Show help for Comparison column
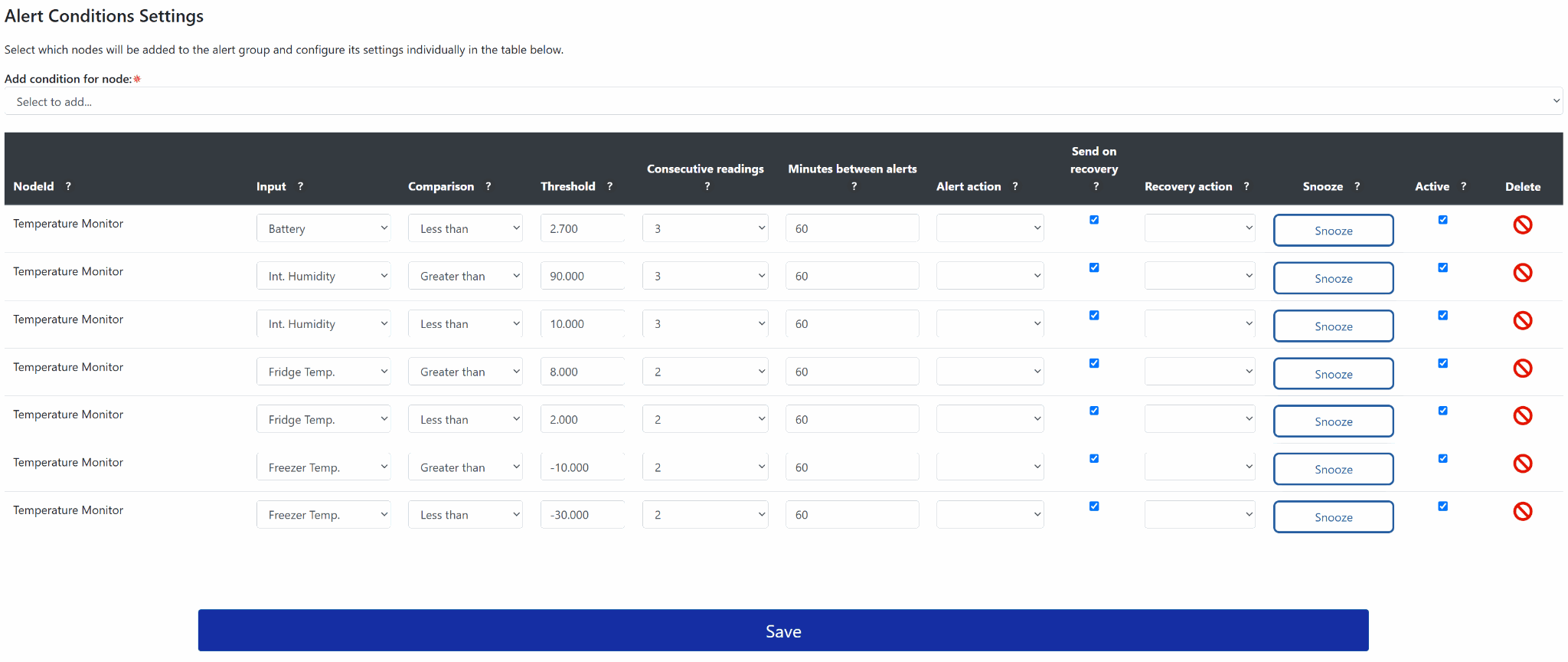1568x662 pixels. click(488, 186)
